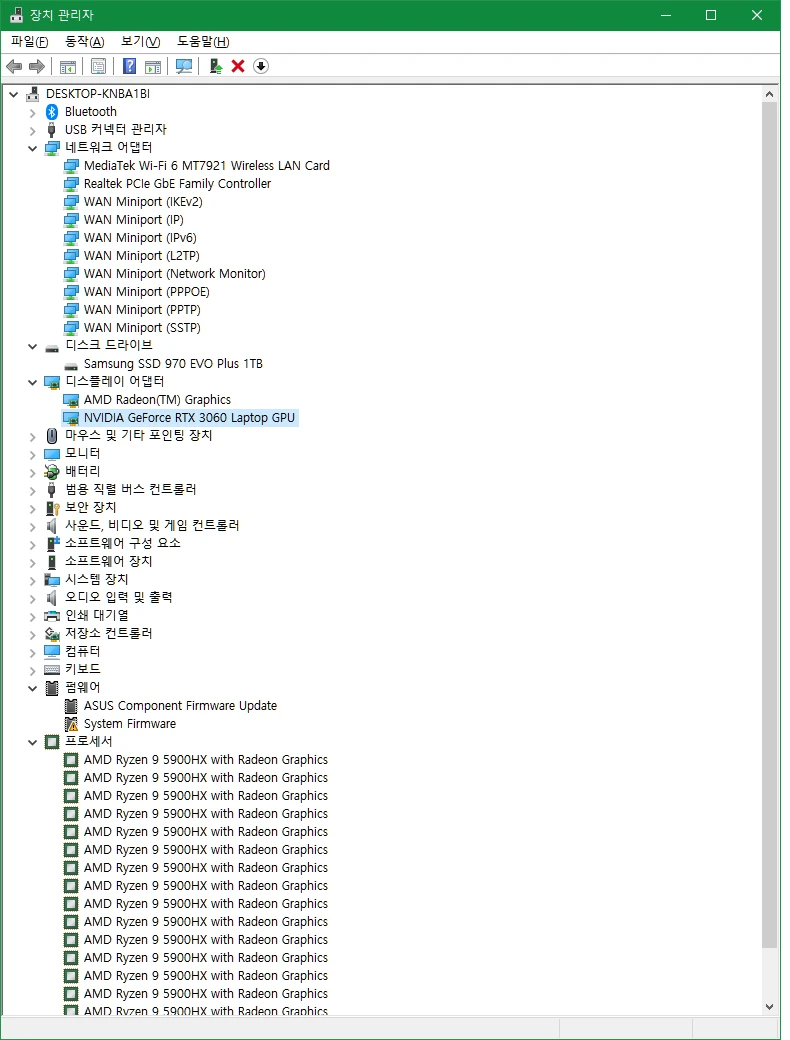Select WAN Miniport (Network Monitor)
Screen dimensions: 790x1040
coord(174,273)
